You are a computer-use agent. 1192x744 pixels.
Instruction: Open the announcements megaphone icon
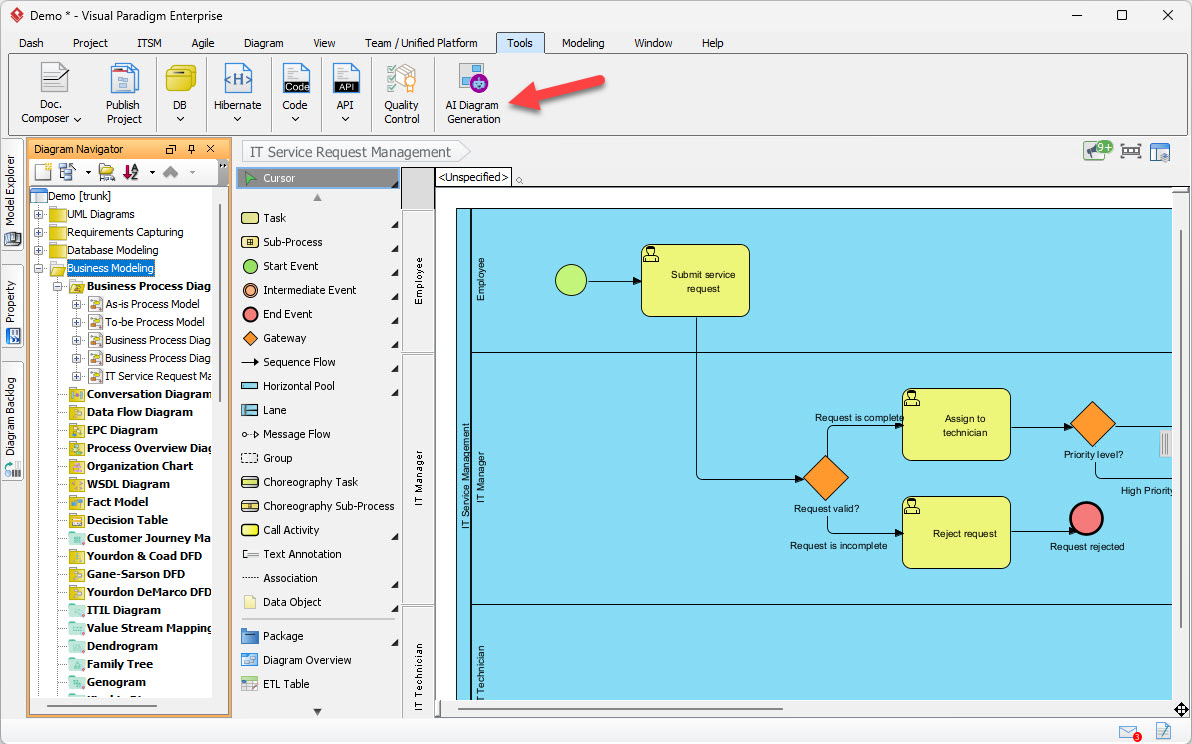click(1097, 150)
